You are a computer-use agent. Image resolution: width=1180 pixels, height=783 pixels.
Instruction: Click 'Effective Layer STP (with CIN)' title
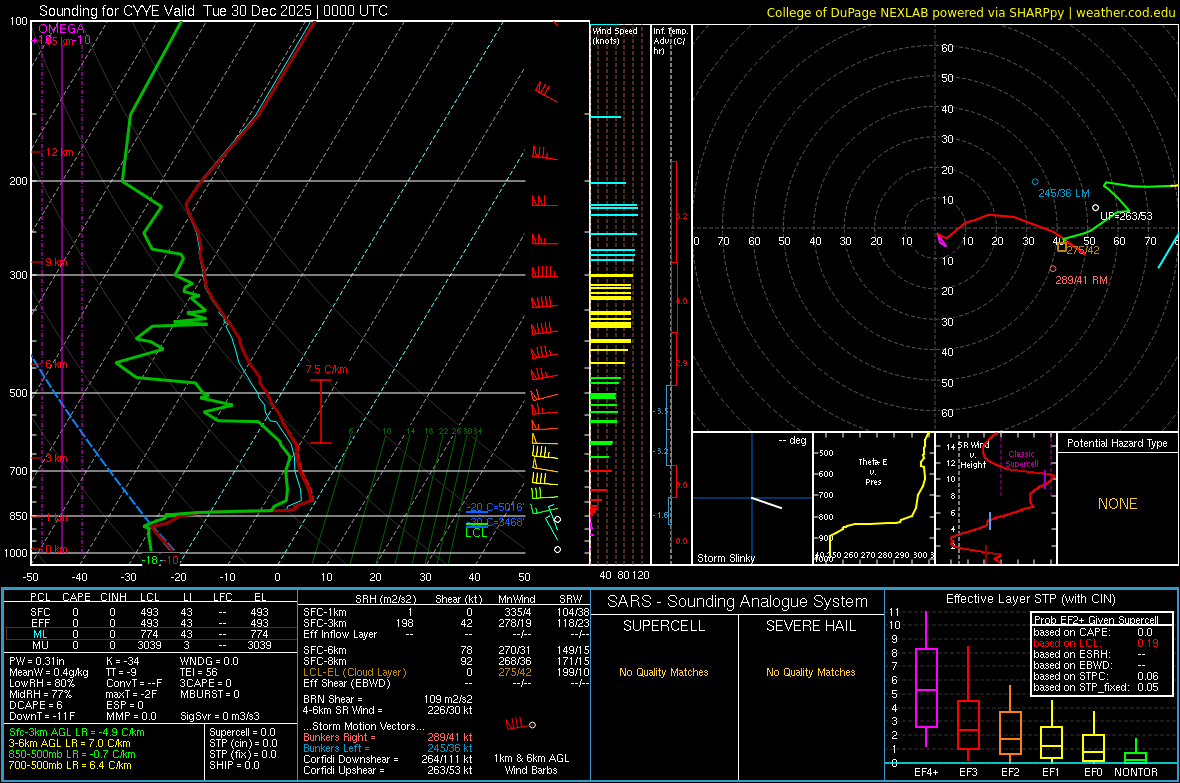point(1030,599)
